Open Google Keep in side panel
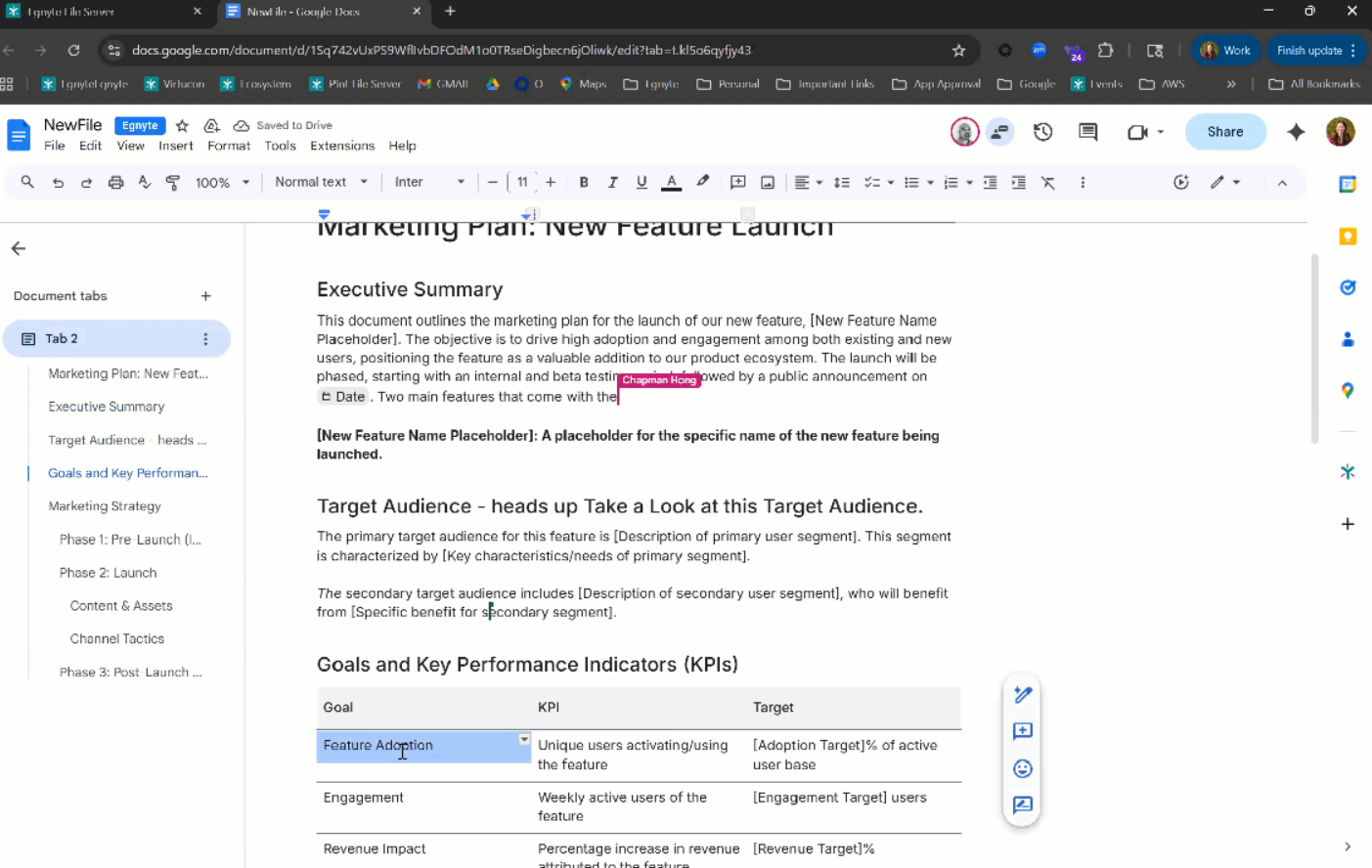The width and height of the screenshot is (1372, 868). tap(1348, 237)
